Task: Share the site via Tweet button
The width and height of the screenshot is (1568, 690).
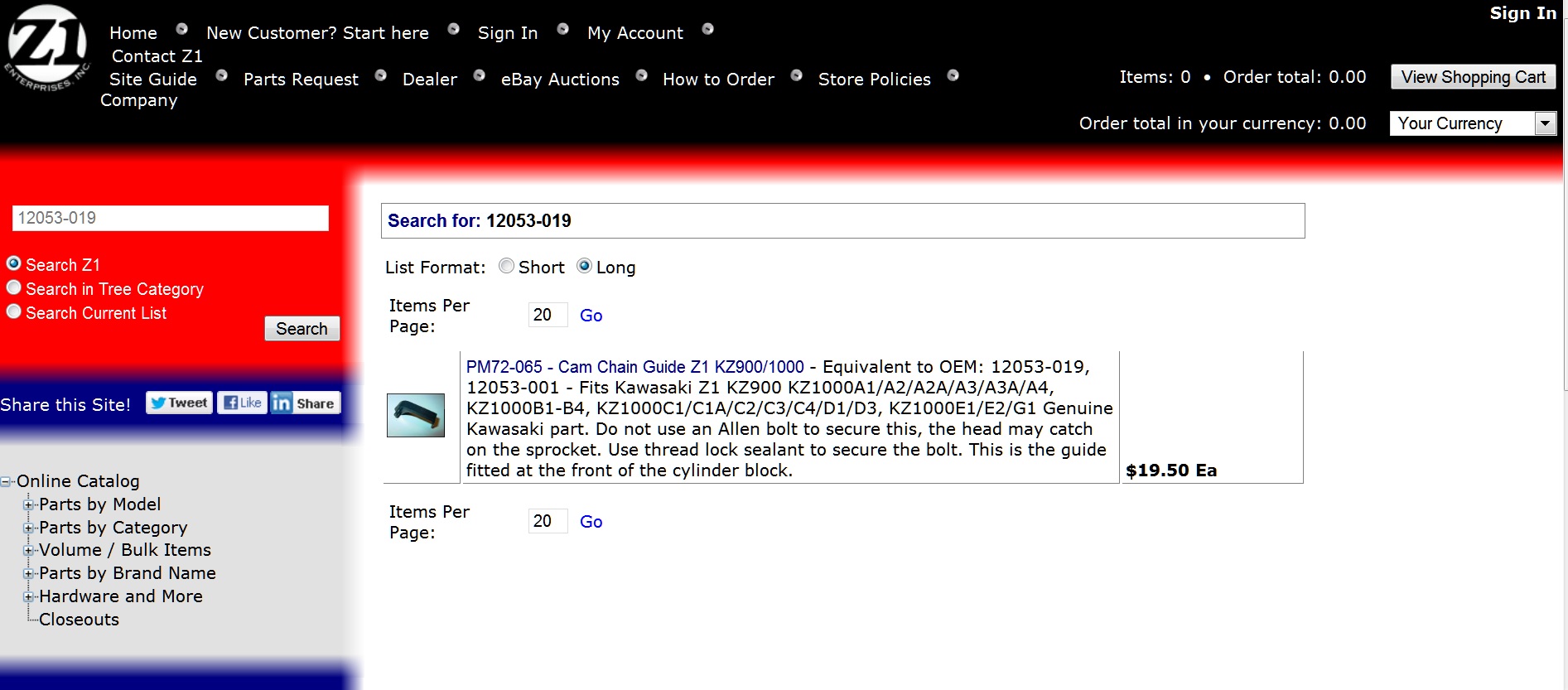Action: pyautogui.click(x=179, y=403)
